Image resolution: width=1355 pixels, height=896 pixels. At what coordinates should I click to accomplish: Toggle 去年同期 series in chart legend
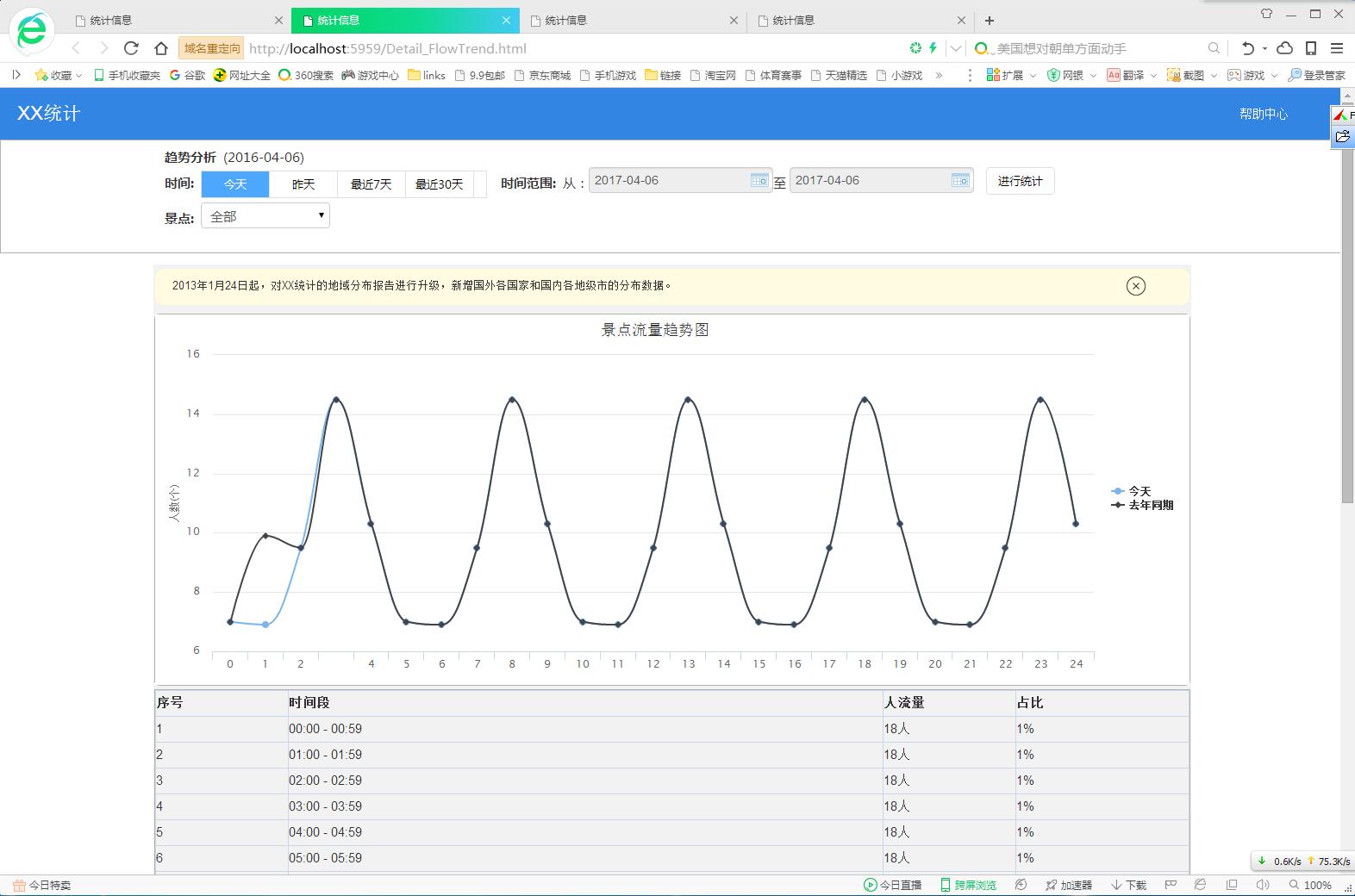pos(1143,505)
